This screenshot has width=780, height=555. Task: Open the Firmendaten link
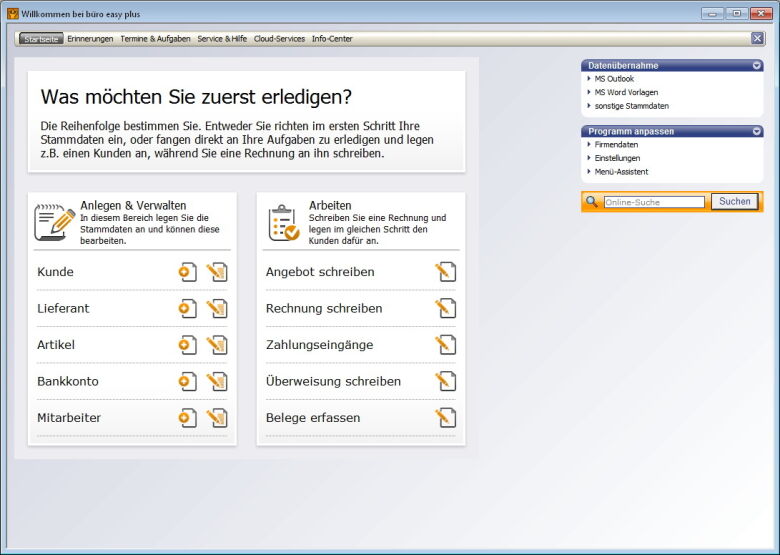(x=616, y=145)
